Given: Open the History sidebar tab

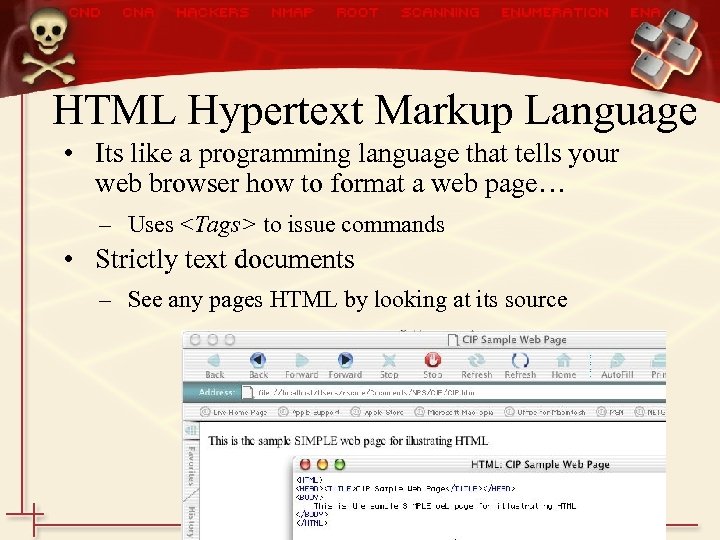Looking at the screenshot, I should tap(191, 521).
